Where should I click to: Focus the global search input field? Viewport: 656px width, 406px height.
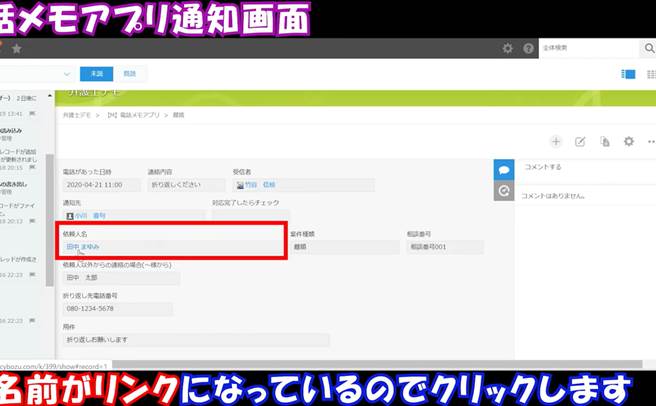pos(589,48)
